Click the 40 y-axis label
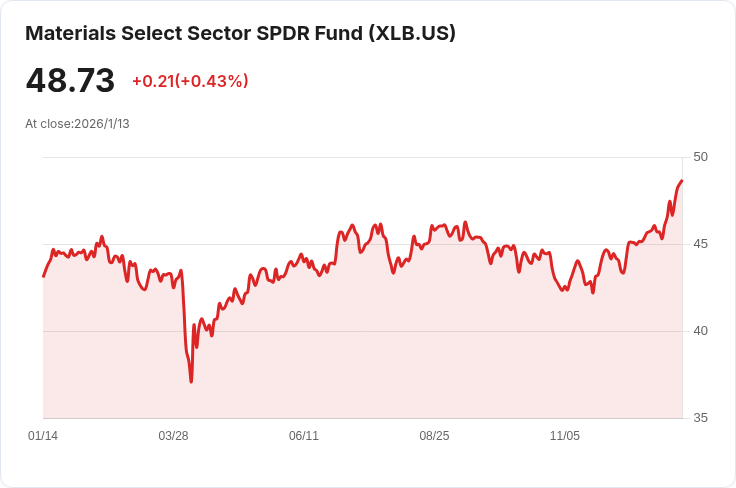 point(700,331)
